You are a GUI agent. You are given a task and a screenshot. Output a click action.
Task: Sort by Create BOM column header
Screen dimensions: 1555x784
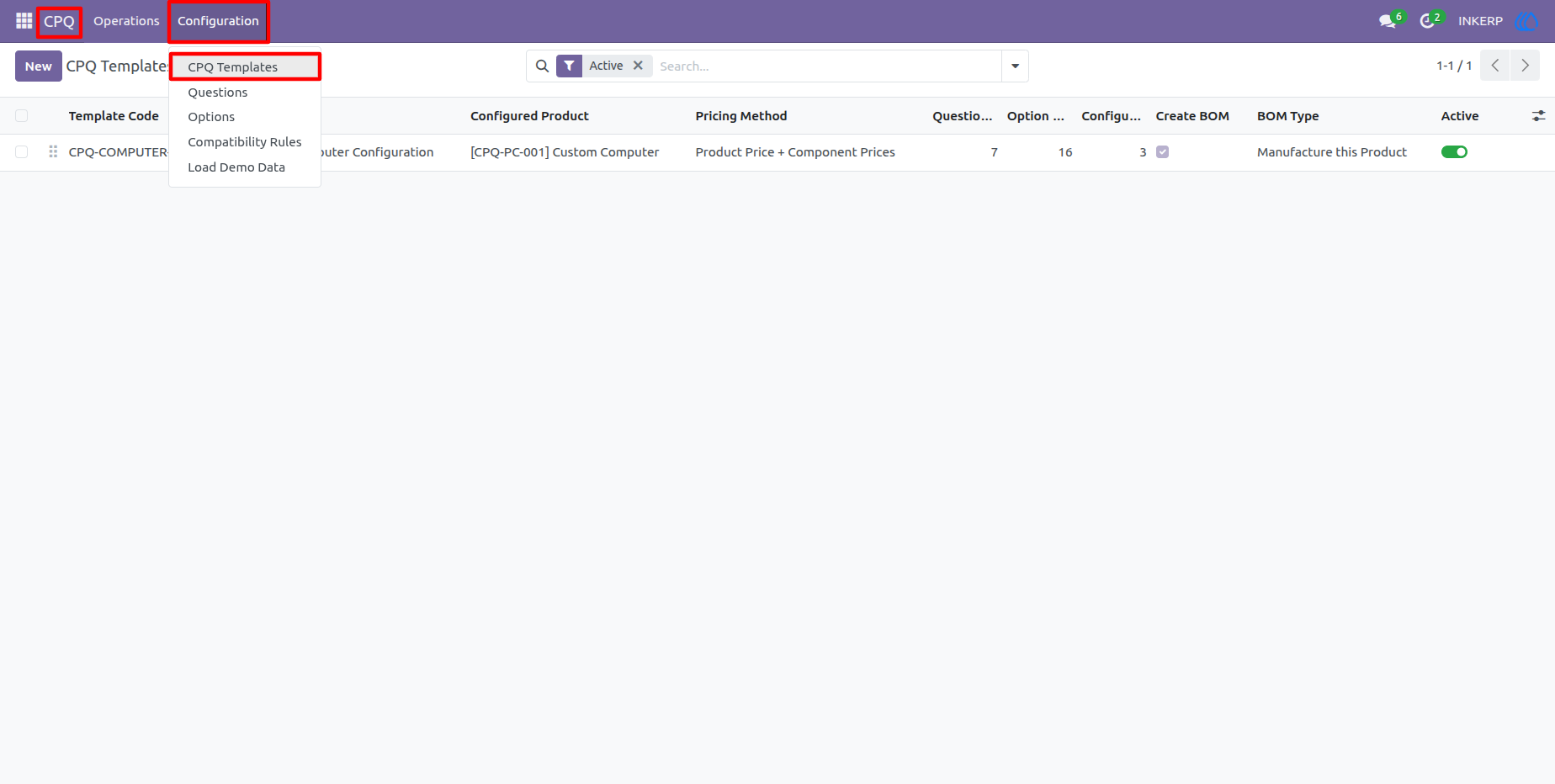[x=1192, y=116]
